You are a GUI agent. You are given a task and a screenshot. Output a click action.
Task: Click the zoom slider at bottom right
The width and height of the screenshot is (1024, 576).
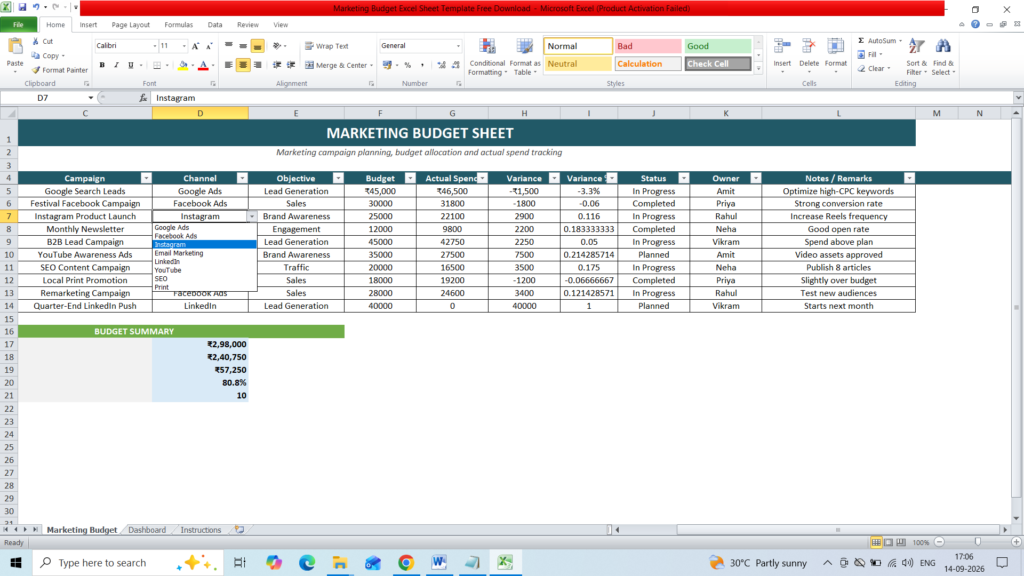pos(978,542)
